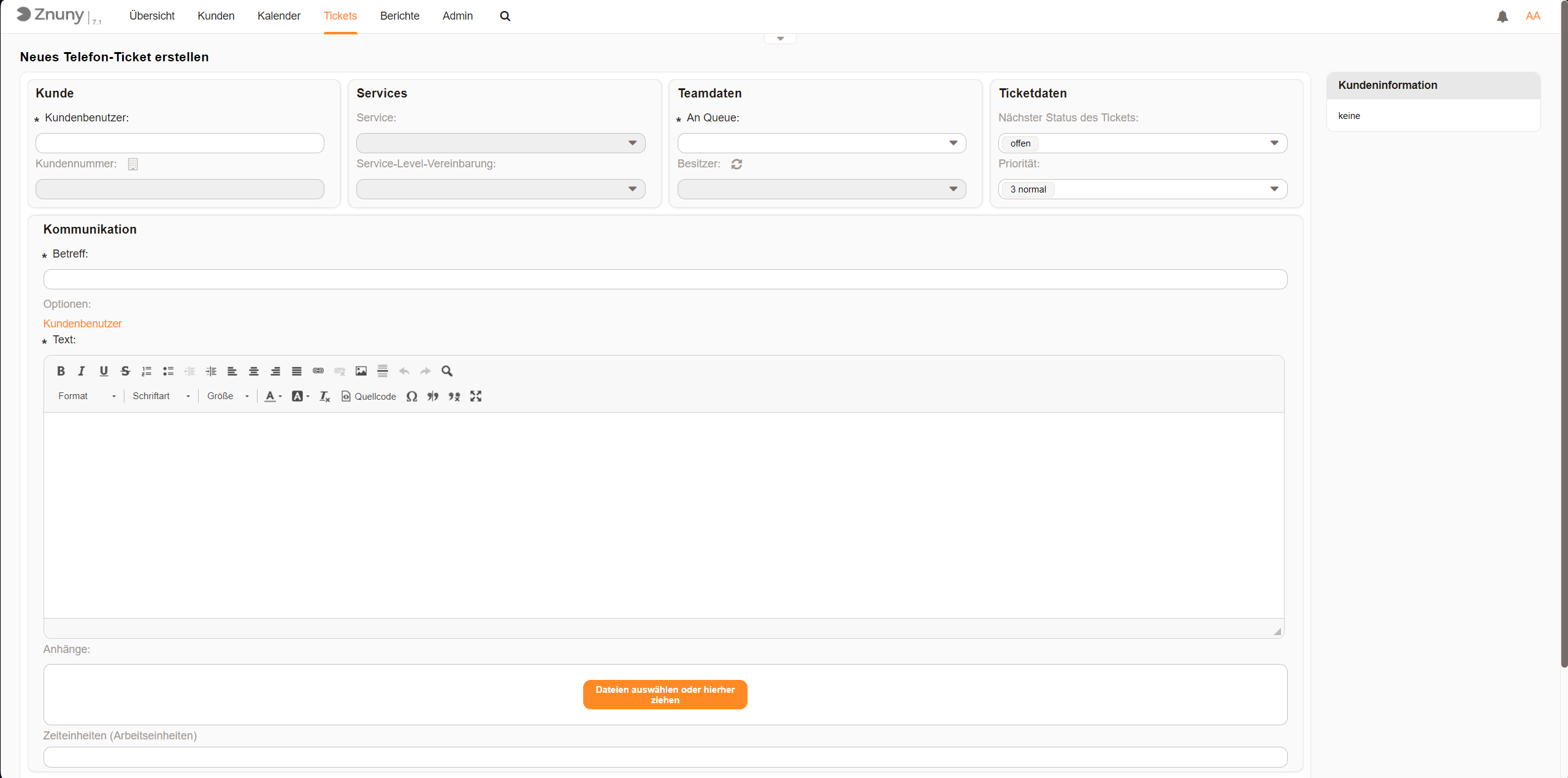The image size is (1568, 778).
Task: Toggle underline formatting
Action: [x=104, y=371]
